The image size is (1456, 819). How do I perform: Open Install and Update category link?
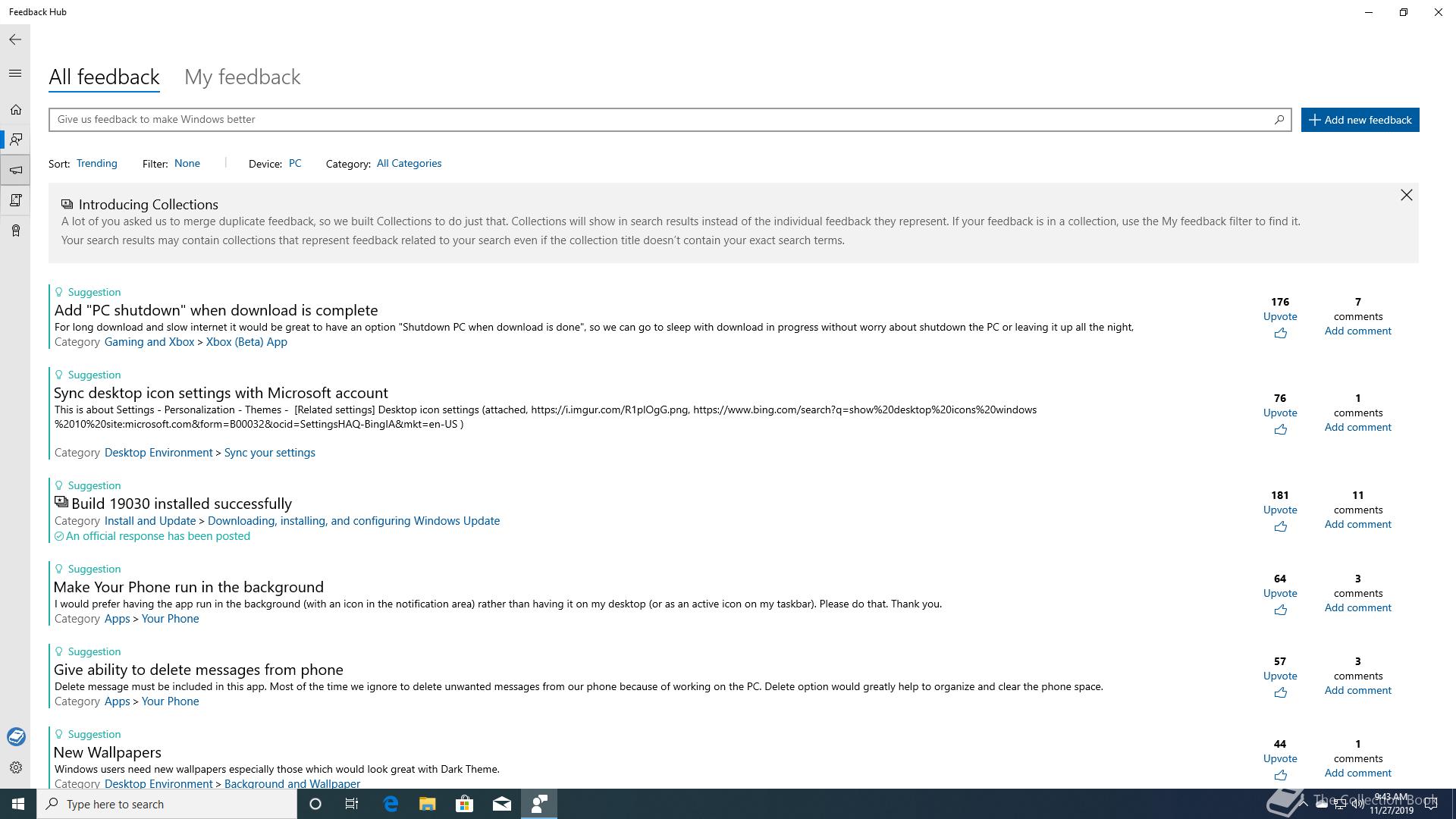150,521
